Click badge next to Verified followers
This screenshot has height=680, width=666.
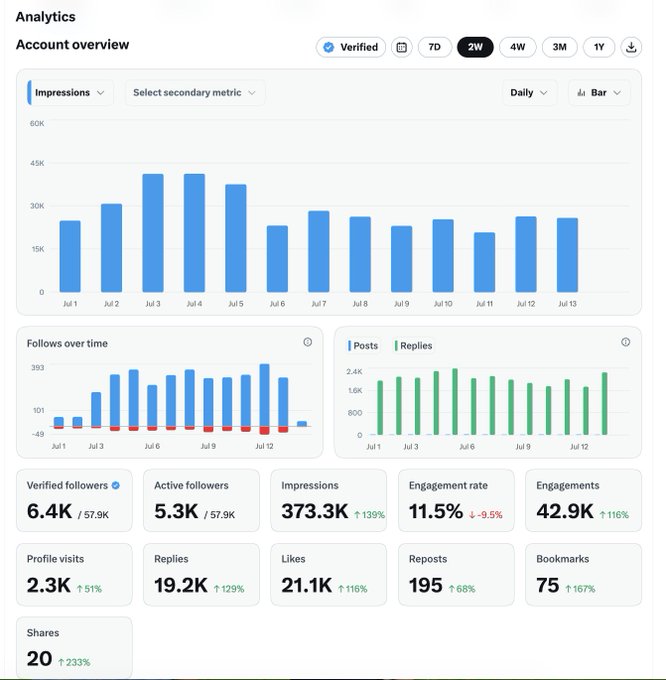116,485
